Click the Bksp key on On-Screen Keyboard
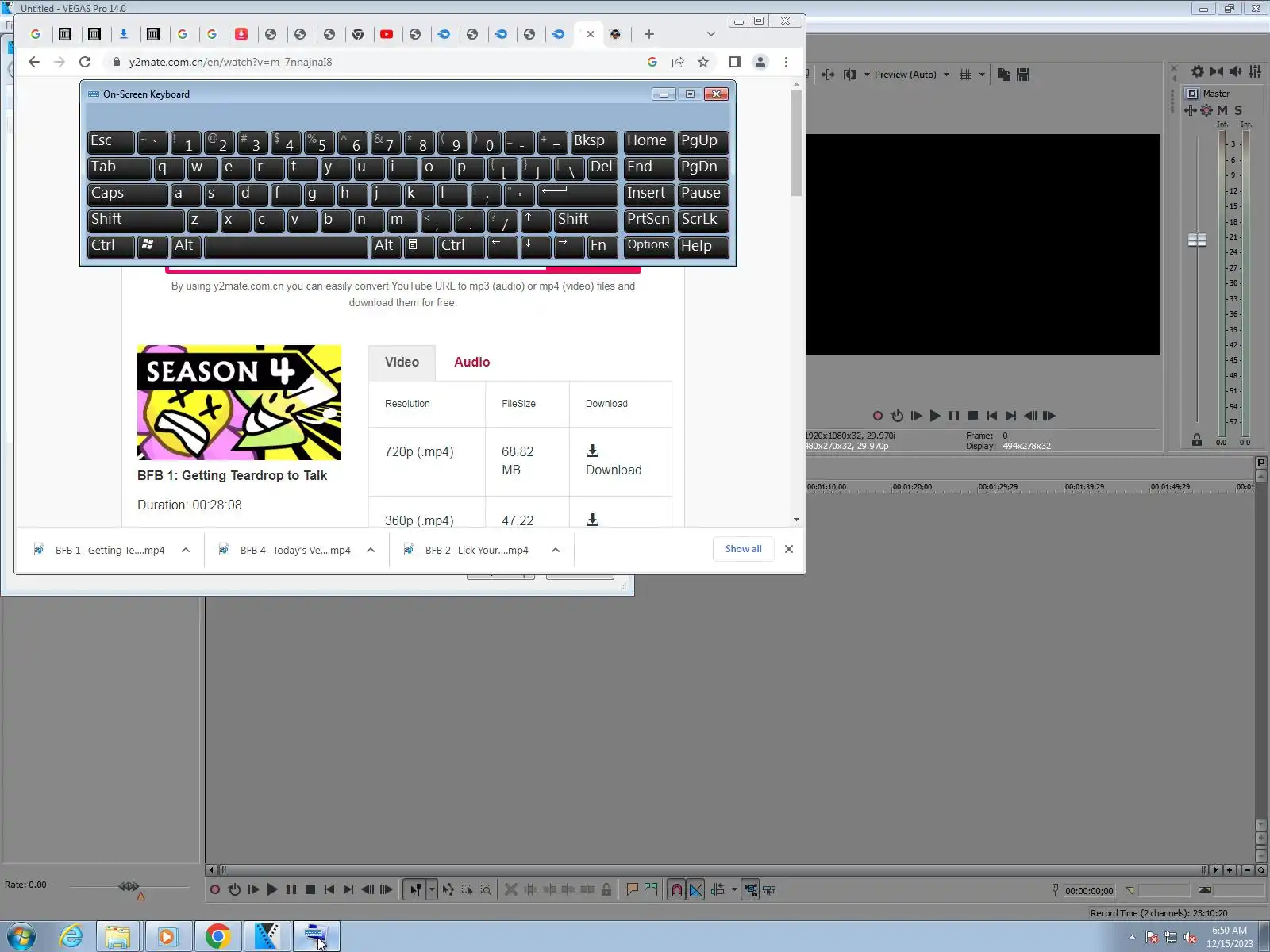Image resolution: width=1270 pixels, height=952 pixels. tap(594, 141)
